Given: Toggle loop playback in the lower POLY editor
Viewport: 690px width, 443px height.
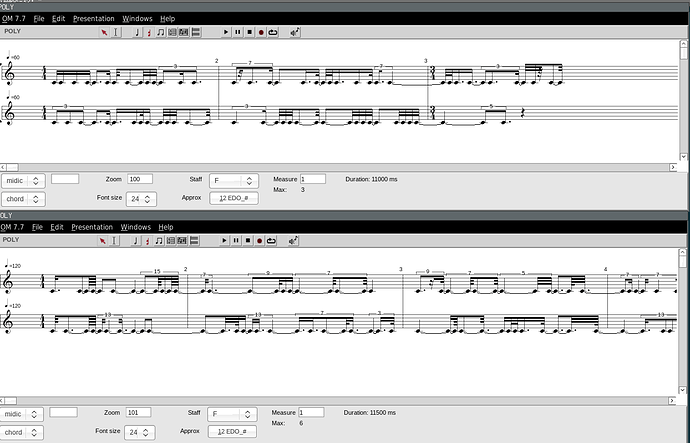Looking at the screenshot, I should coord(272,241).
